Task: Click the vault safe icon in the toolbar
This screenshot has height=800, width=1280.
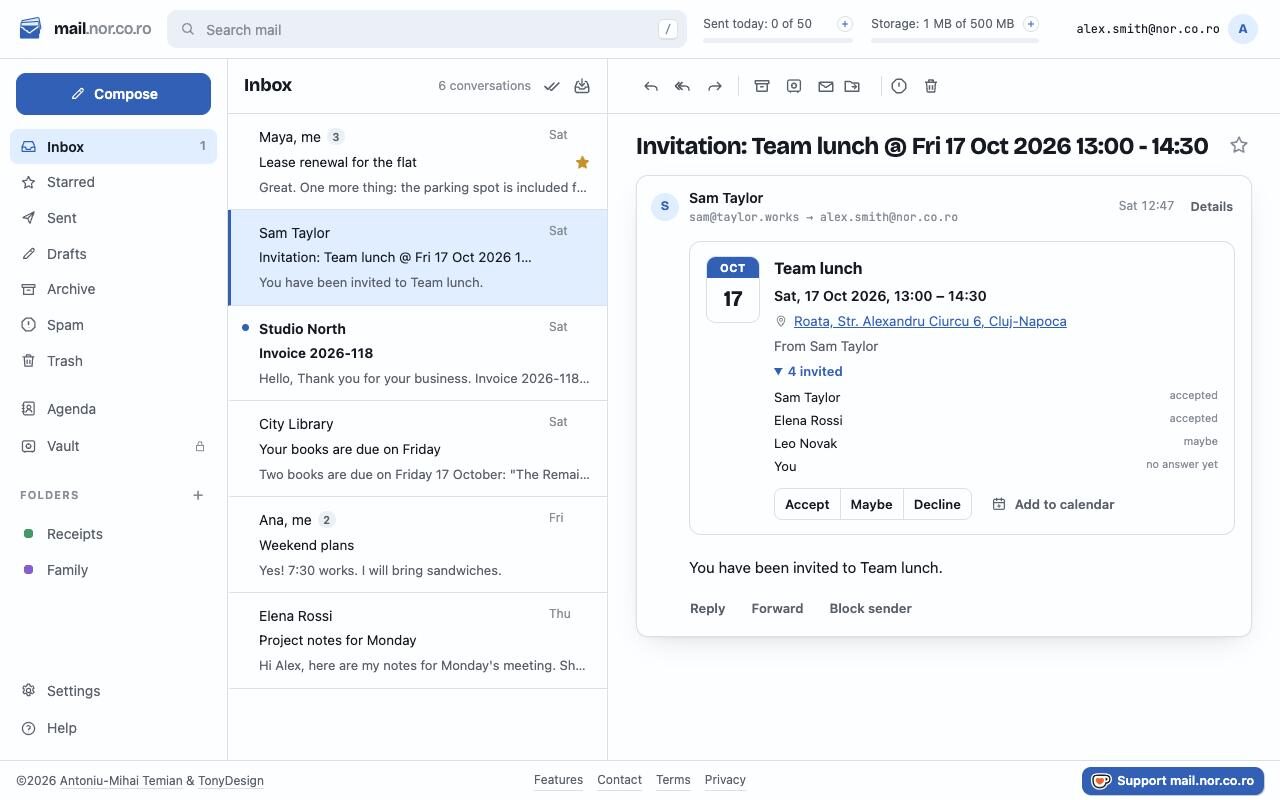Action: (794, 86)
